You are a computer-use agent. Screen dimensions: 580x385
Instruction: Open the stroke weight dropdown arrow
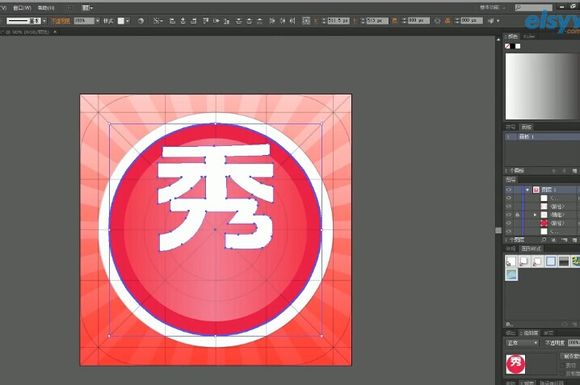44,21
